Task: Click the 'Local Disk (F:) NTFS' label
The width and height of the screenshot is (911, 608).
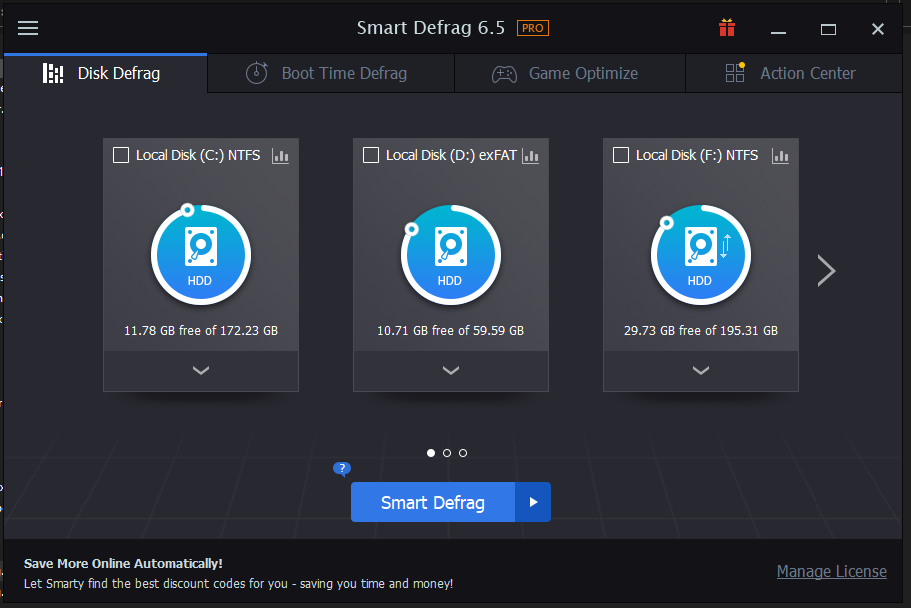Action: [697, 155]
